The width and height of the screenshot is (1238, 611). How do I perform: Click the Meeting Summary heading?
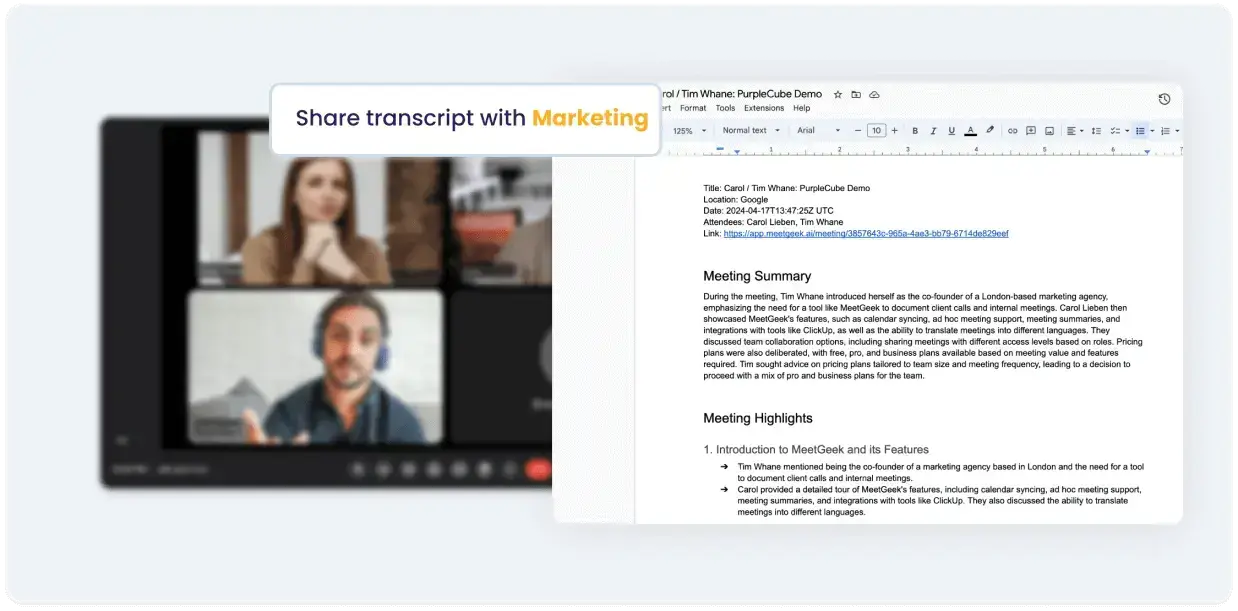pos(757,276)
